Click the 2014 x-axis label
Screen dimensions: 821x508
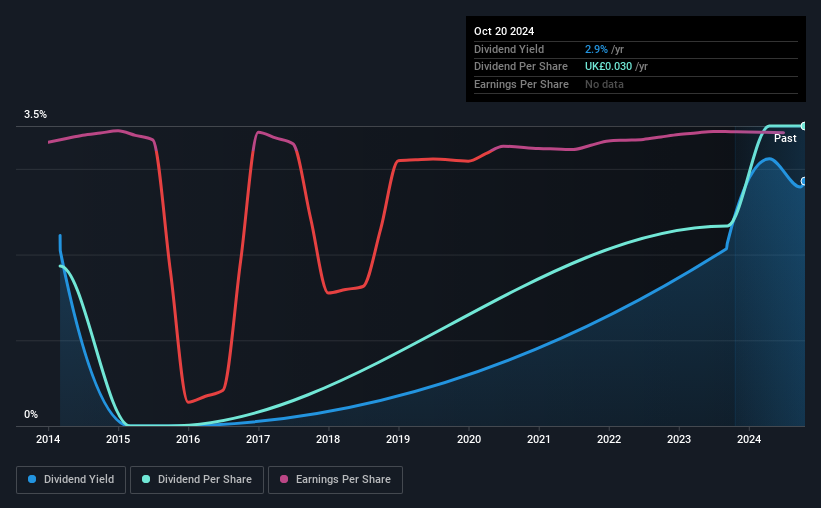[48, 439]
